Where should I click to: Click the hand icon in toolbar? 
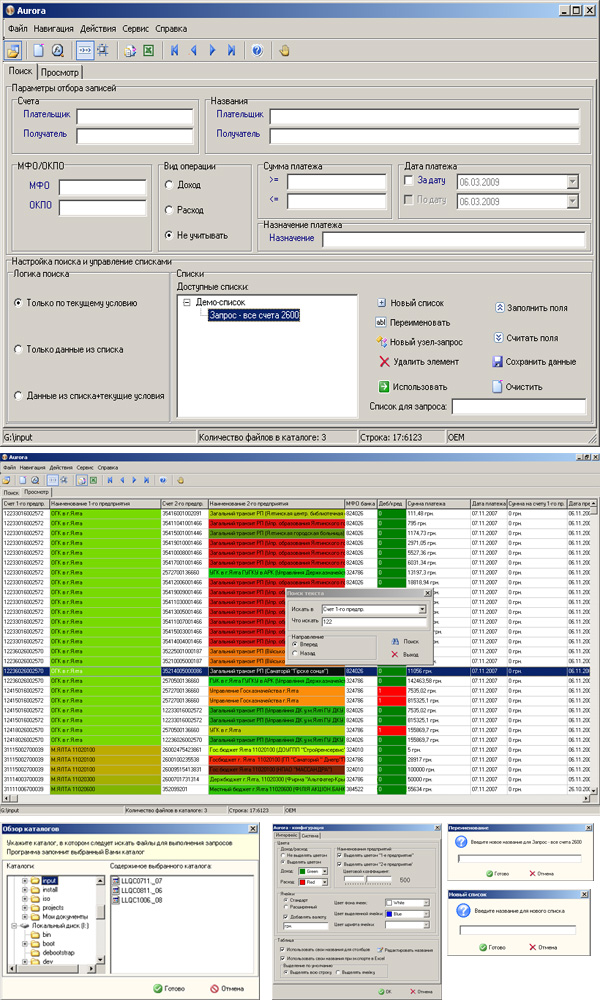[284, 50]
